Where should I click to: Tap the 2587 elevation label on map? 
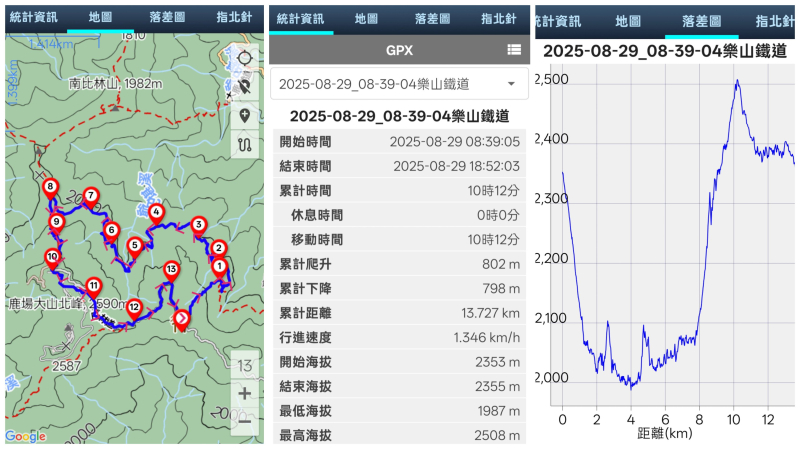(x=66, y=366)
